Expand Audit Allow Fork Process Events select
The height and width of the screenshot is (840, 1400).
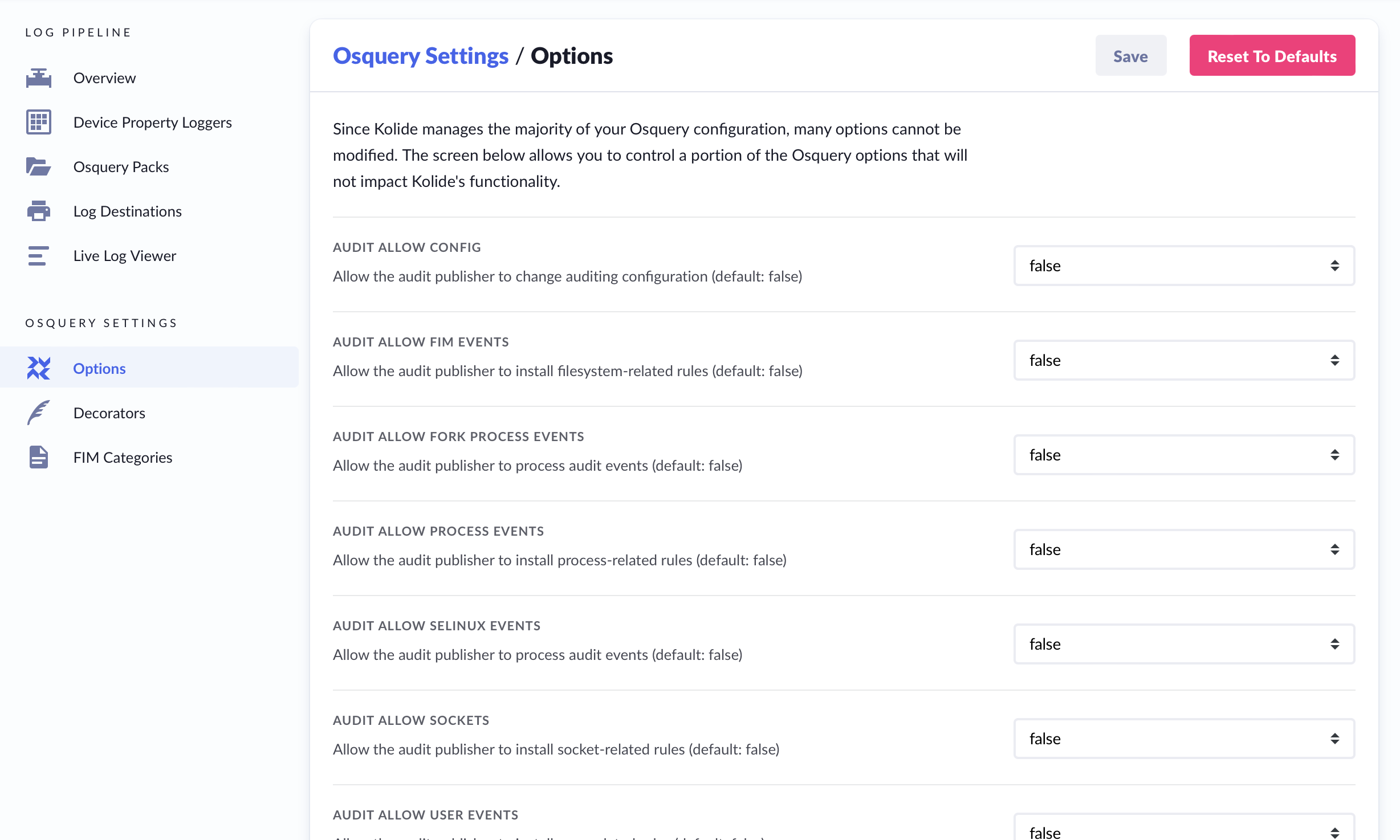pyautogui.click(x=1183, y=455)
